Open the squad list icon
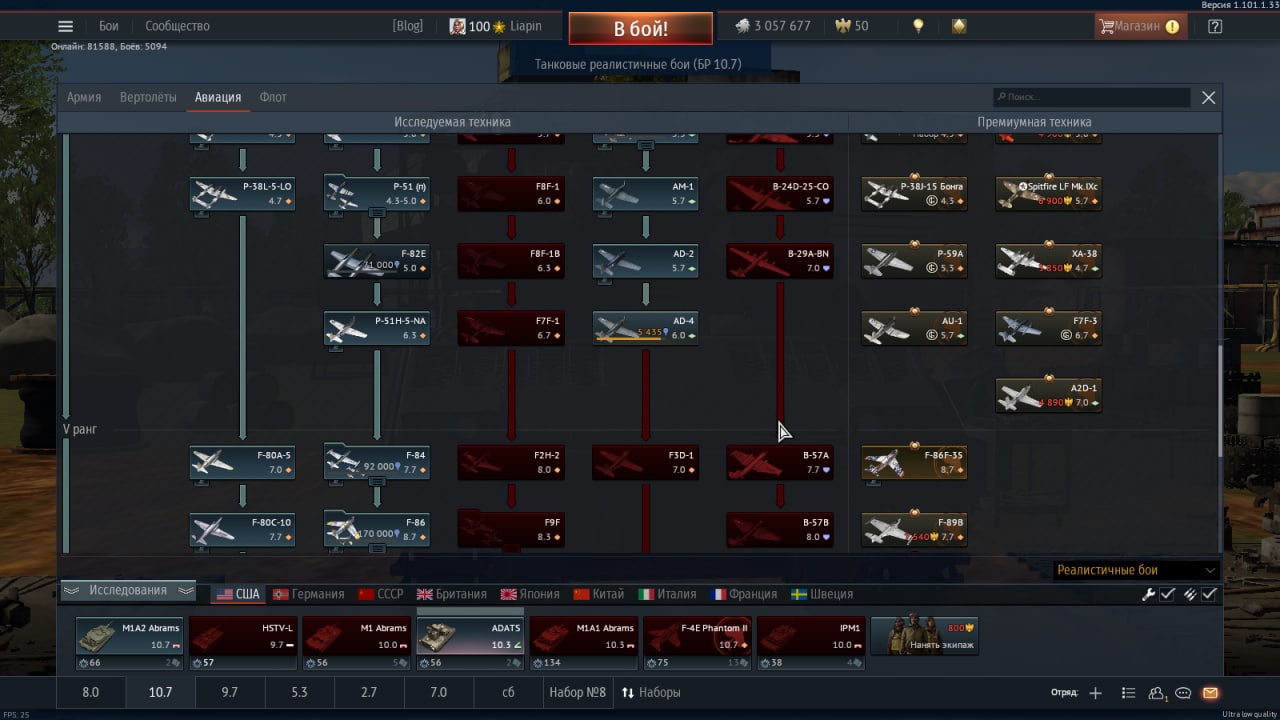The height and width of the screenshot is (720, 1280). 1128,693
